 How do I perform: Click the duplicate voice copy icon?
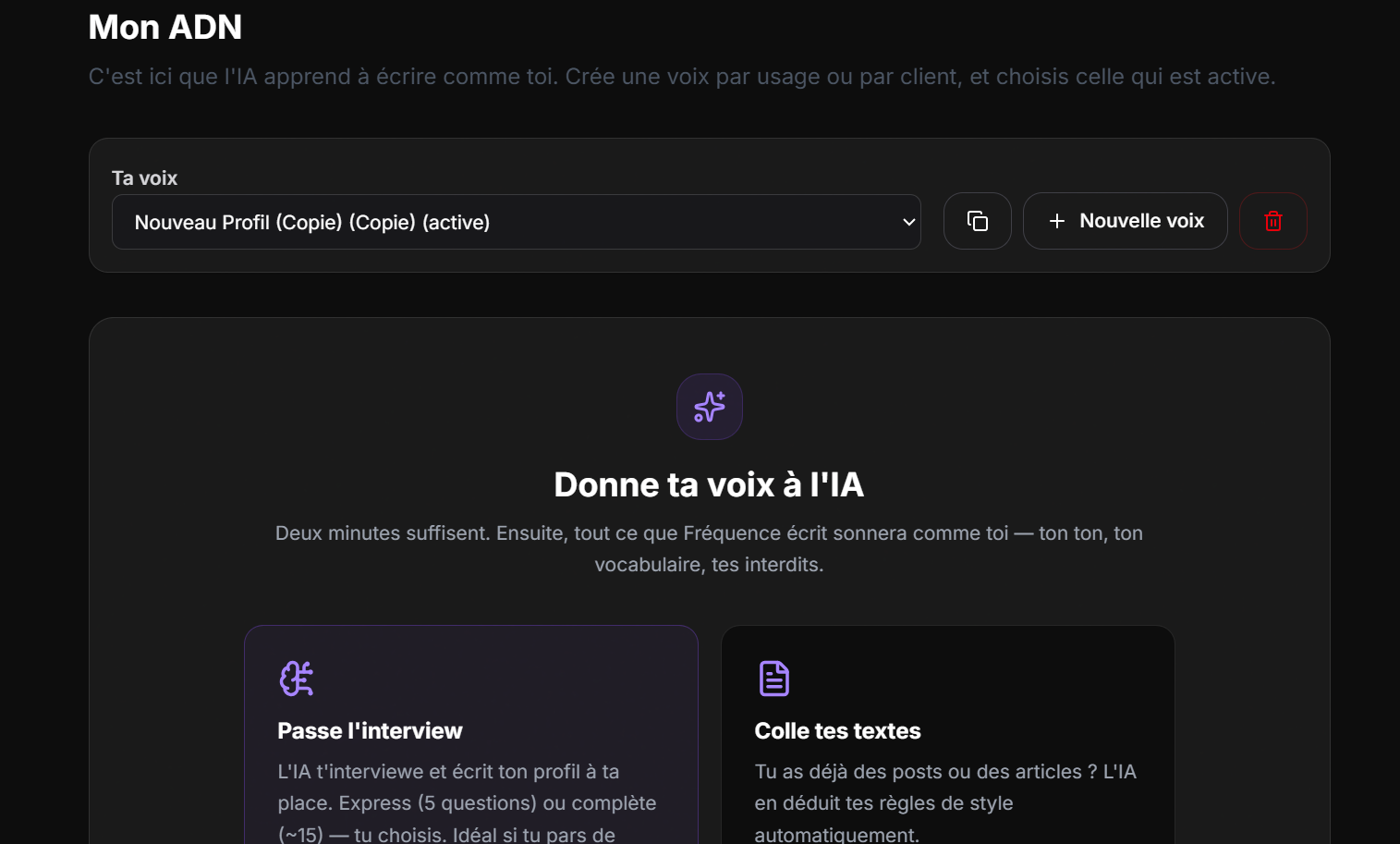(977, 221)
